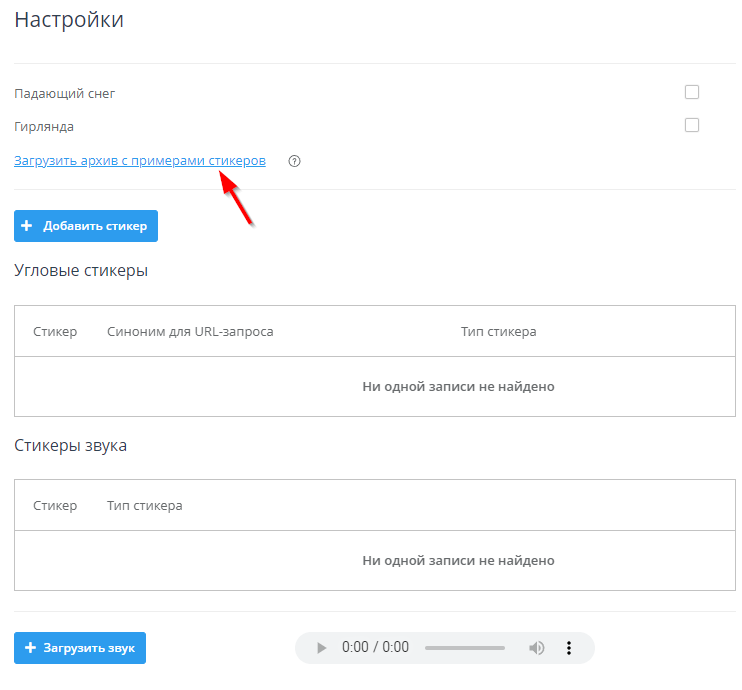Click the Загрузить звук button
This screenshot has height=690, width=742.
pyautogui.click(x=81, y=648)
